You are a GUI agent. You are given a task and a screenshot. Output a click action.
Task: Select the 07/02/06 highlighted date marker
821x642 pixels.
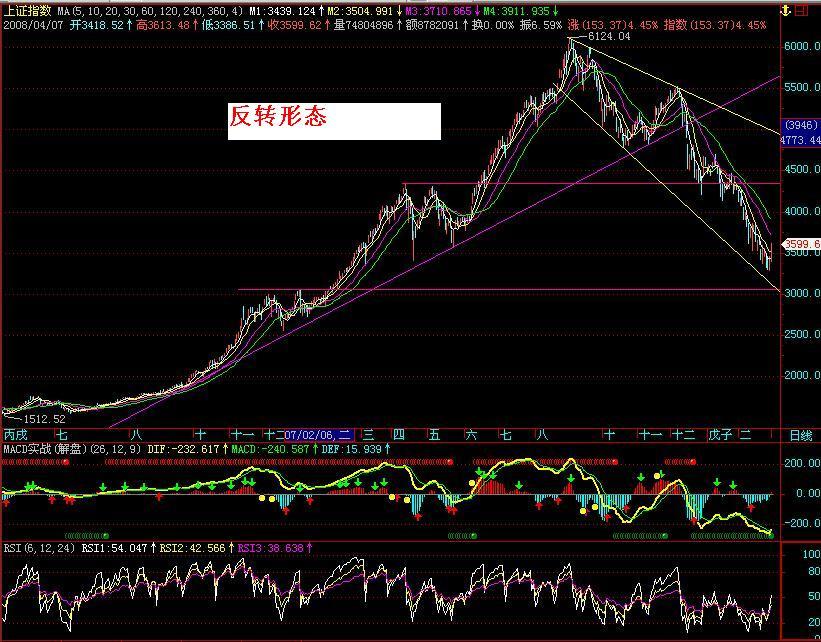click(x=319, y=435)
